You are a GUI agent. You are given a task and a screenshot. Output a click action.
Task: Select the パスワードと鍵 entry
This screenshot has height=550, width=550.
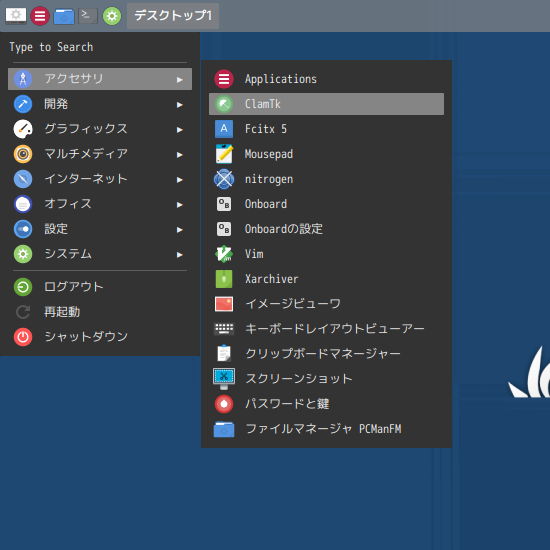click(x=326, y=404)
